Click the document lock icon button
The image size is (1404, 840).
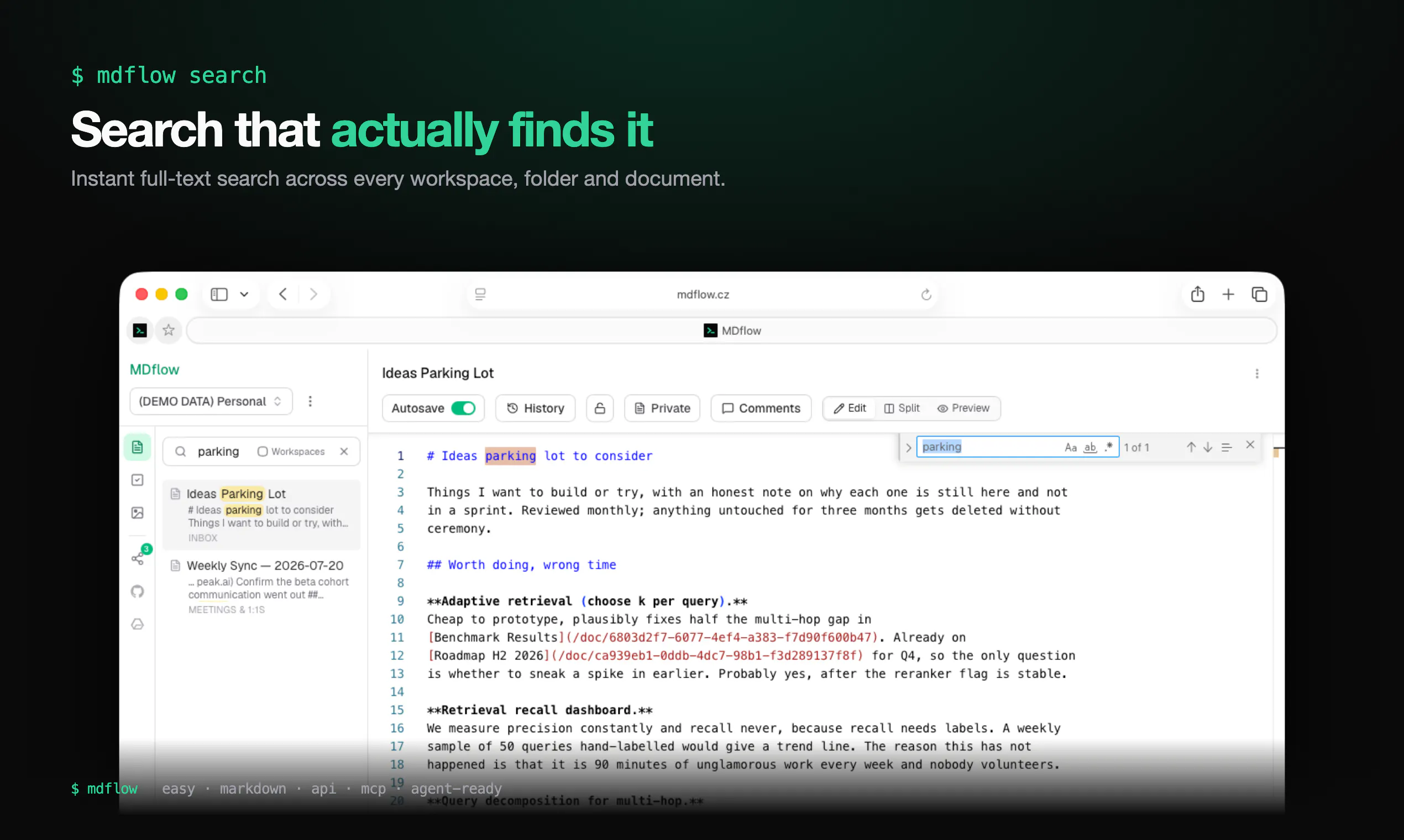[600, 408]
